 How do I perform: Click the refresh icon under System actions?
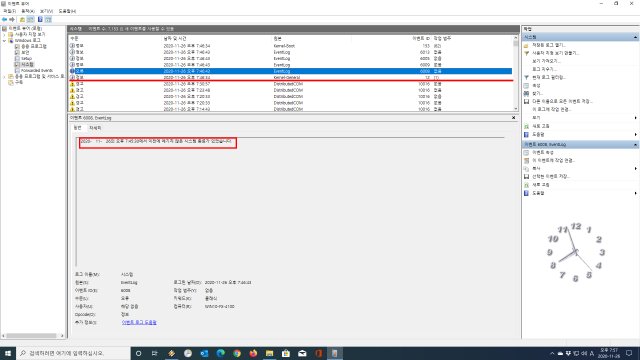click(526, 126)
